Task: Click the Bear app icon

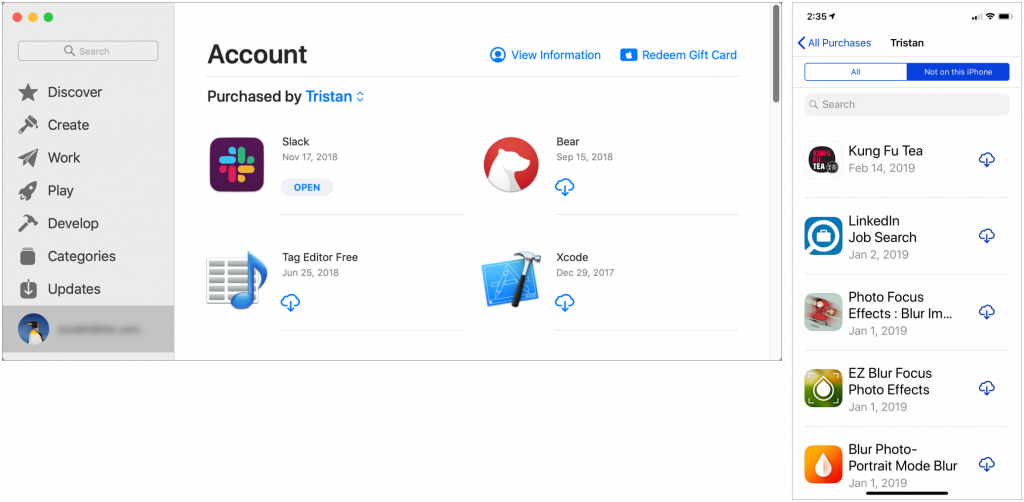Action: 511,165
